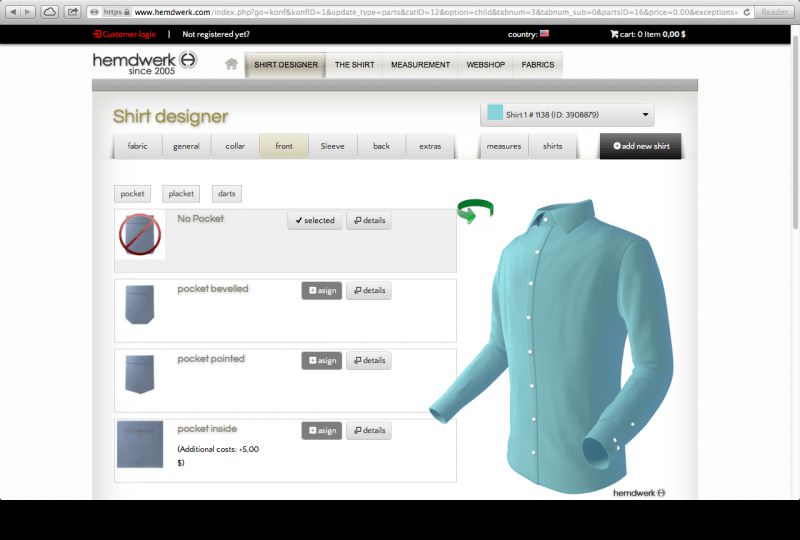This screenshot has width=800, height=540.
Task: Select placket sub-tab
Action: 181,193
